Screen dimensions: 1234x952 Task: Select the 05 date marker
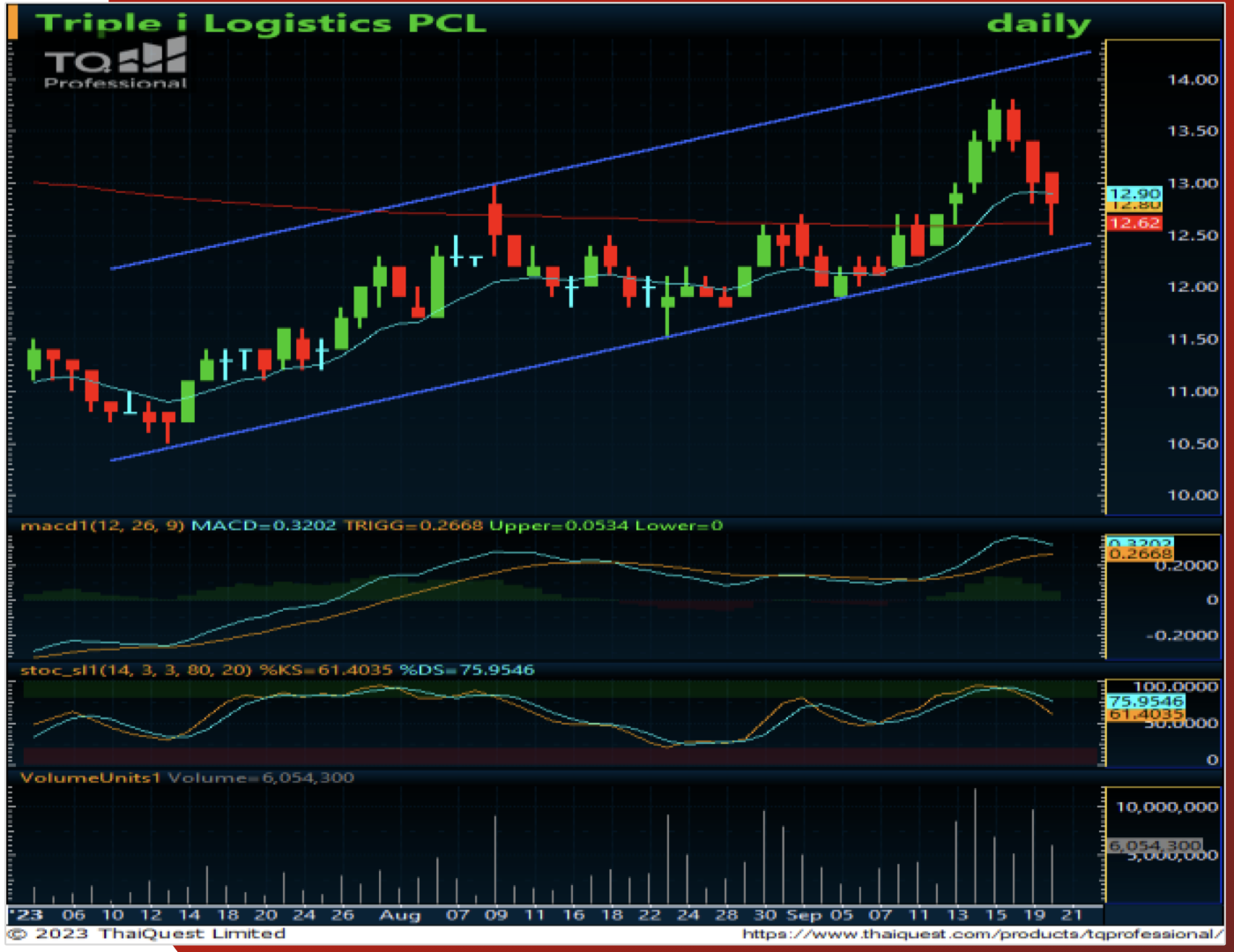pos(842,915)
